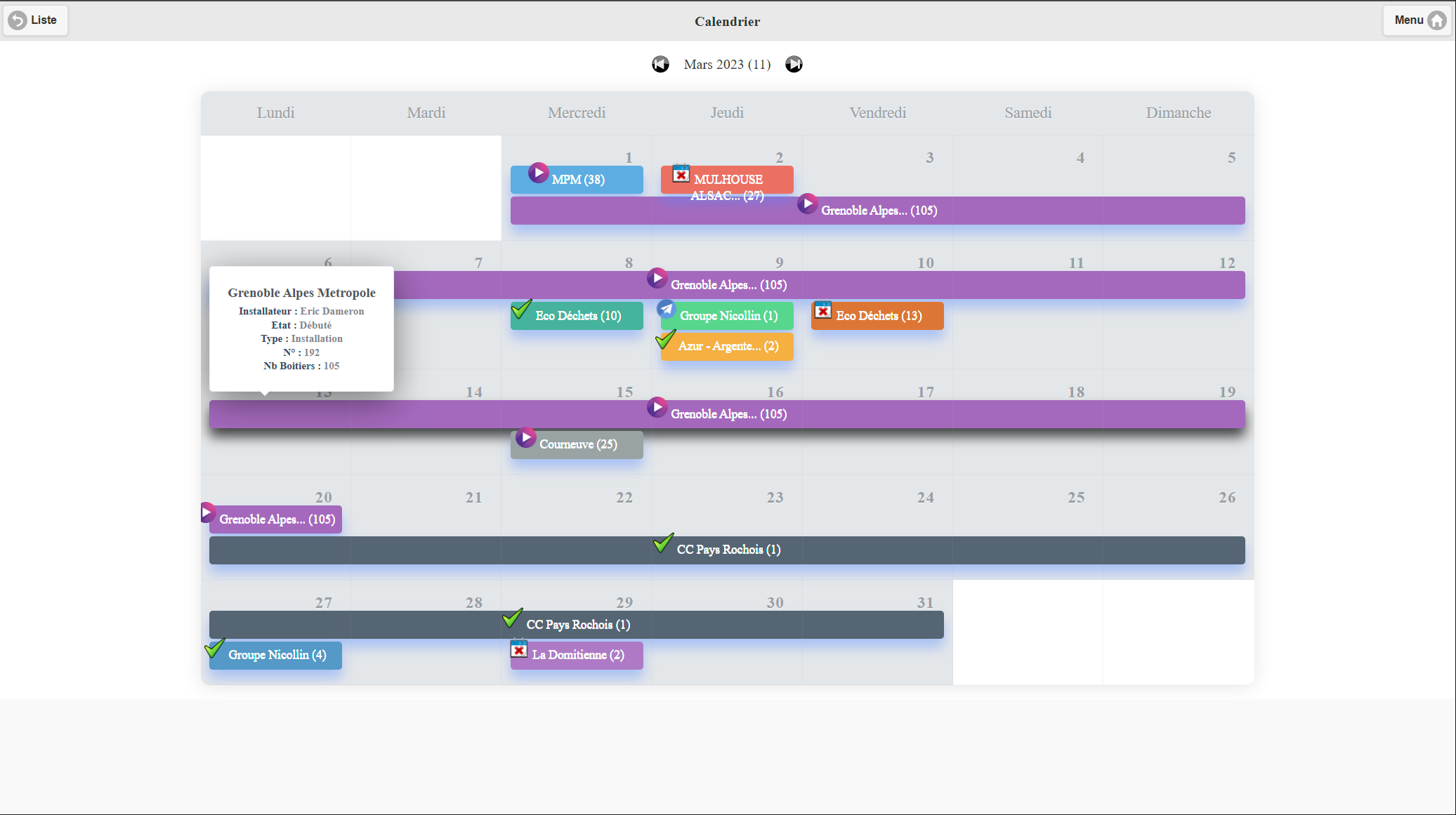The width and height of the screenshot is (1456, 815).
Task: Click play icon on MPM (38) event
Action: pyautogui.click(x=538, y=173)
